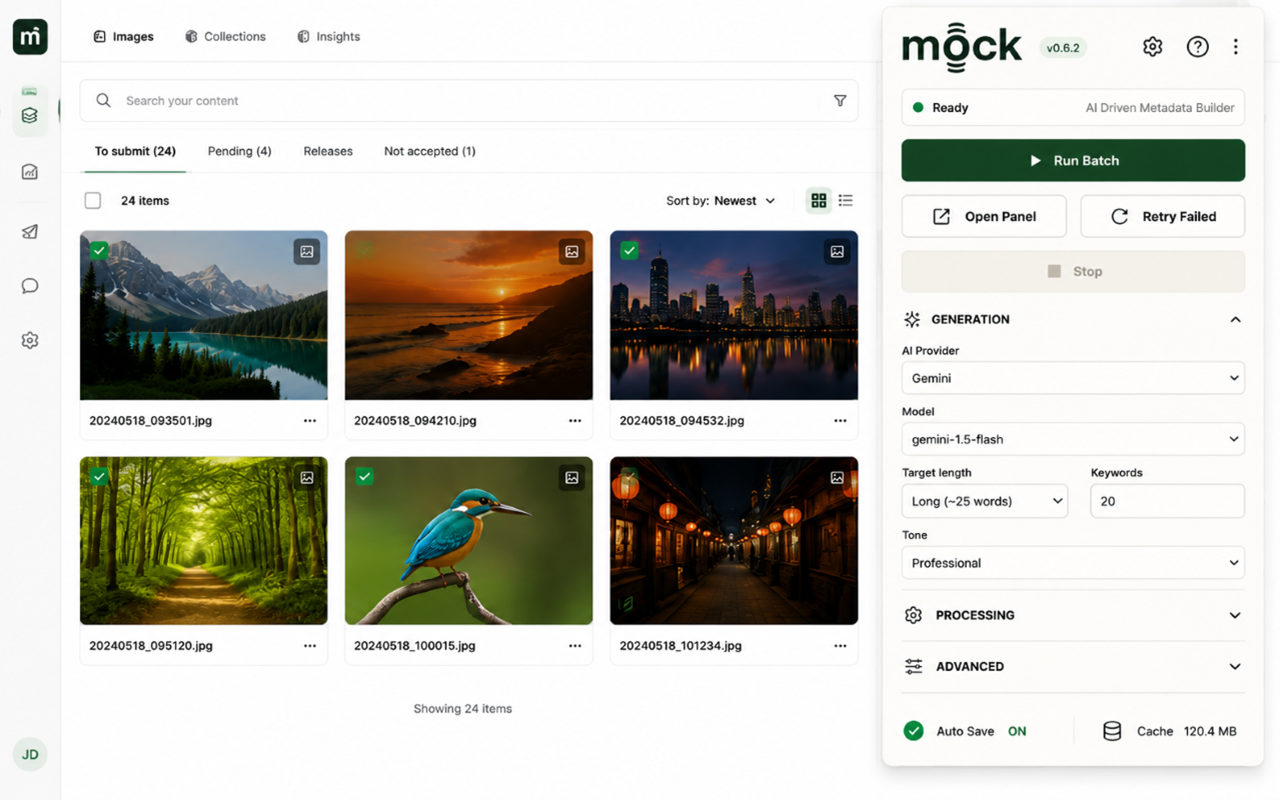
Task: Switch to list view
Action: coord(846,200)
